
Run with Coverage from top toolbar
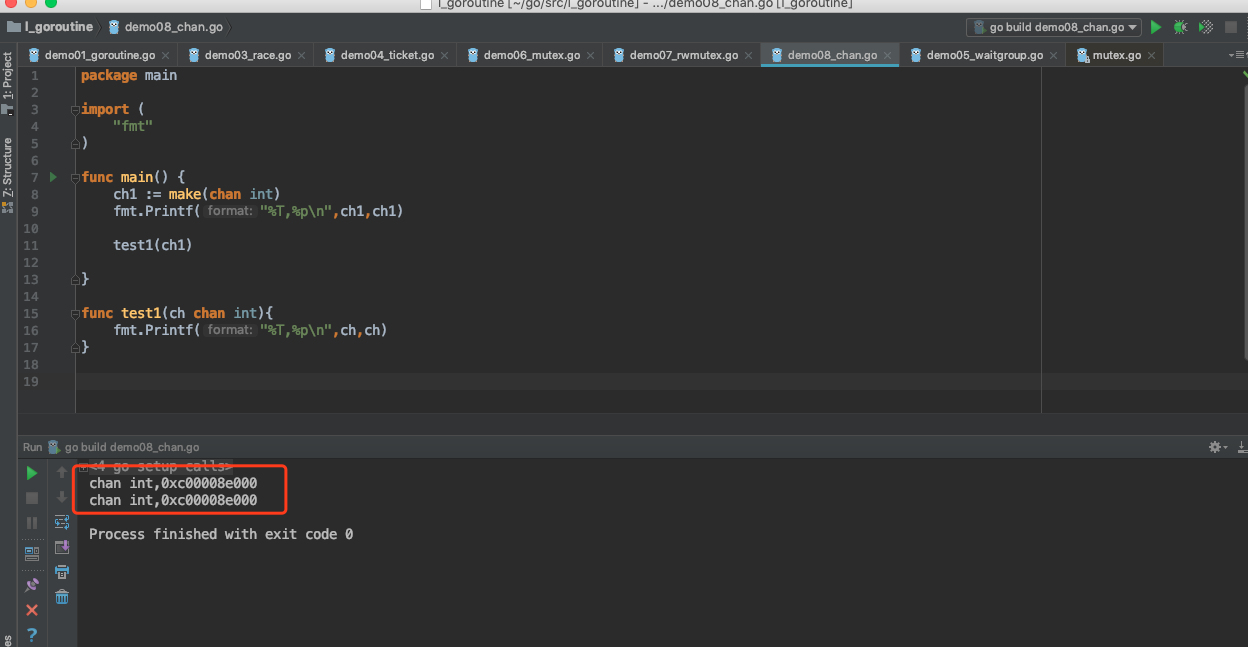(x=1206, y=28)
